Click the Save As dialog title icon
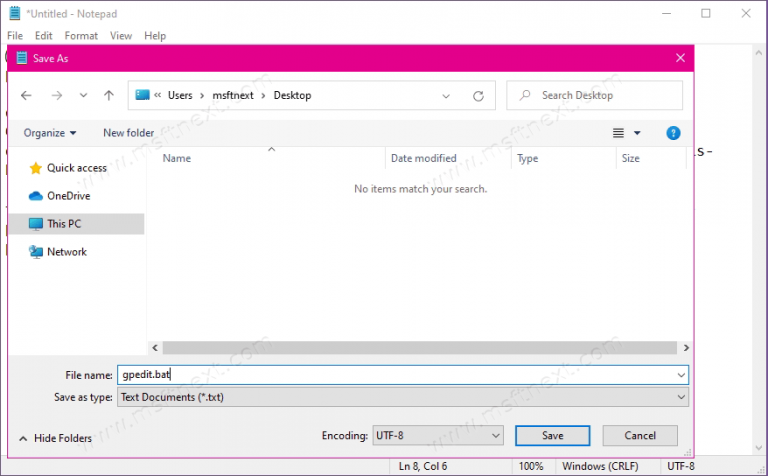Image resolution: width=768 pixels, height=476 pixels. point(22,58)
